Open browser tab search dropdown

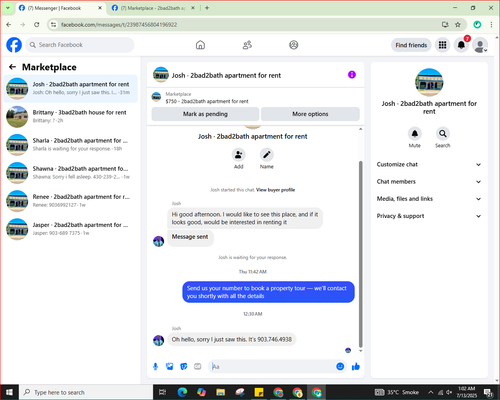click(x=8, y=8)
